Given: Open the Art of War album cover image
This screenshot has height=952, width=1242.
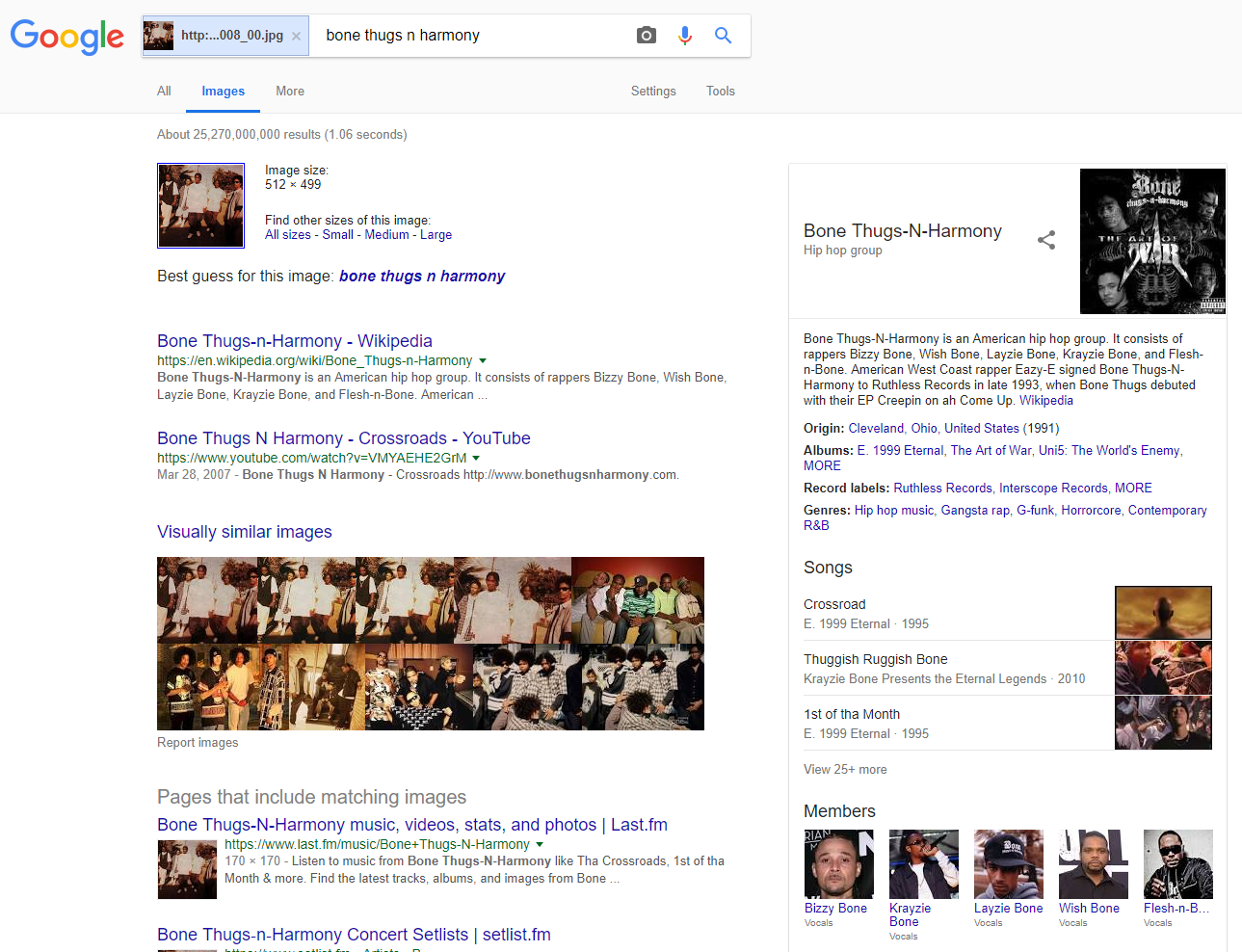Looking at the screenshot, I should coord(1152,241).
